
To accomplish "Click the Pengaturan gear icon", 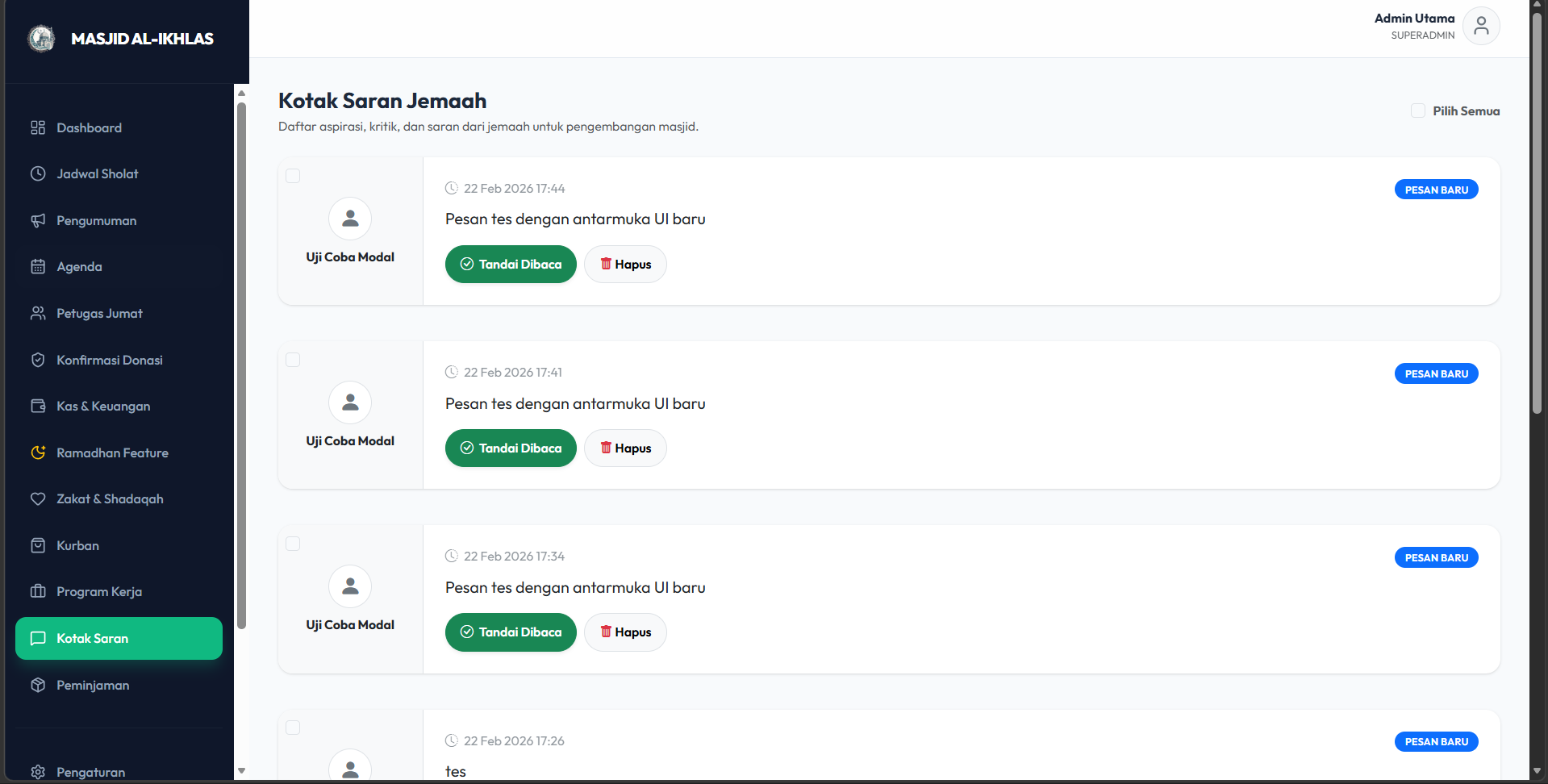I will point(38,772).
